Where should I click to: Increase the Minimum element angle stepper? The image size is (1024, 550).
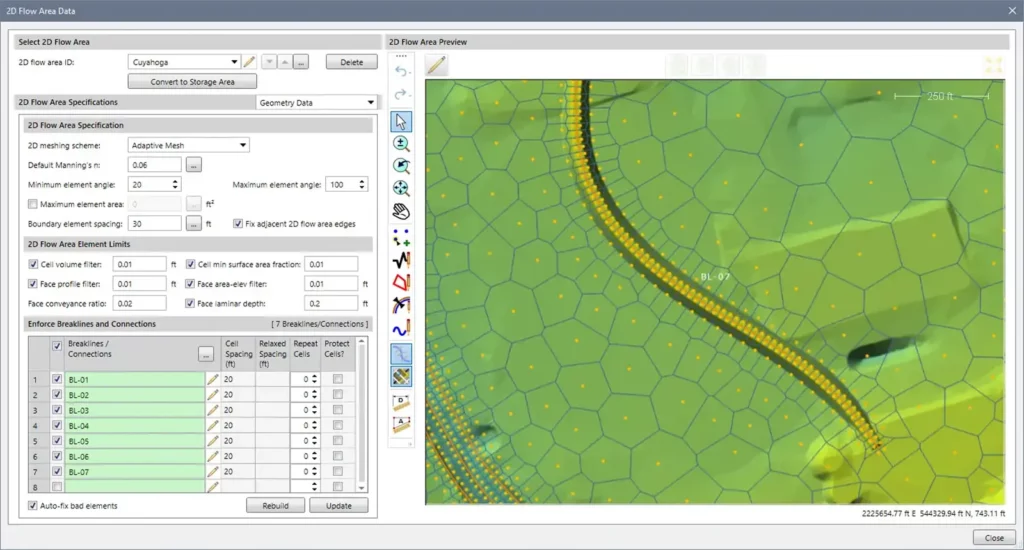176,181
